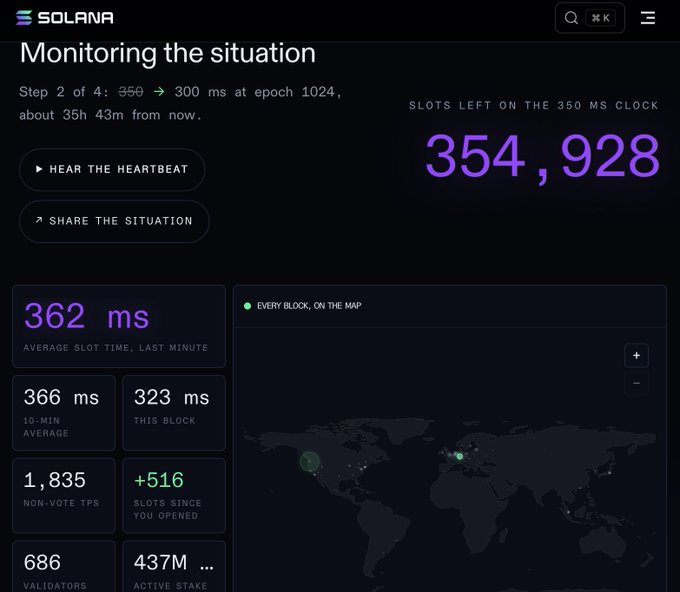Screen dimensions: 680x592
Task: Click Hear the Heartbeat button
Action: pos(112,170)
